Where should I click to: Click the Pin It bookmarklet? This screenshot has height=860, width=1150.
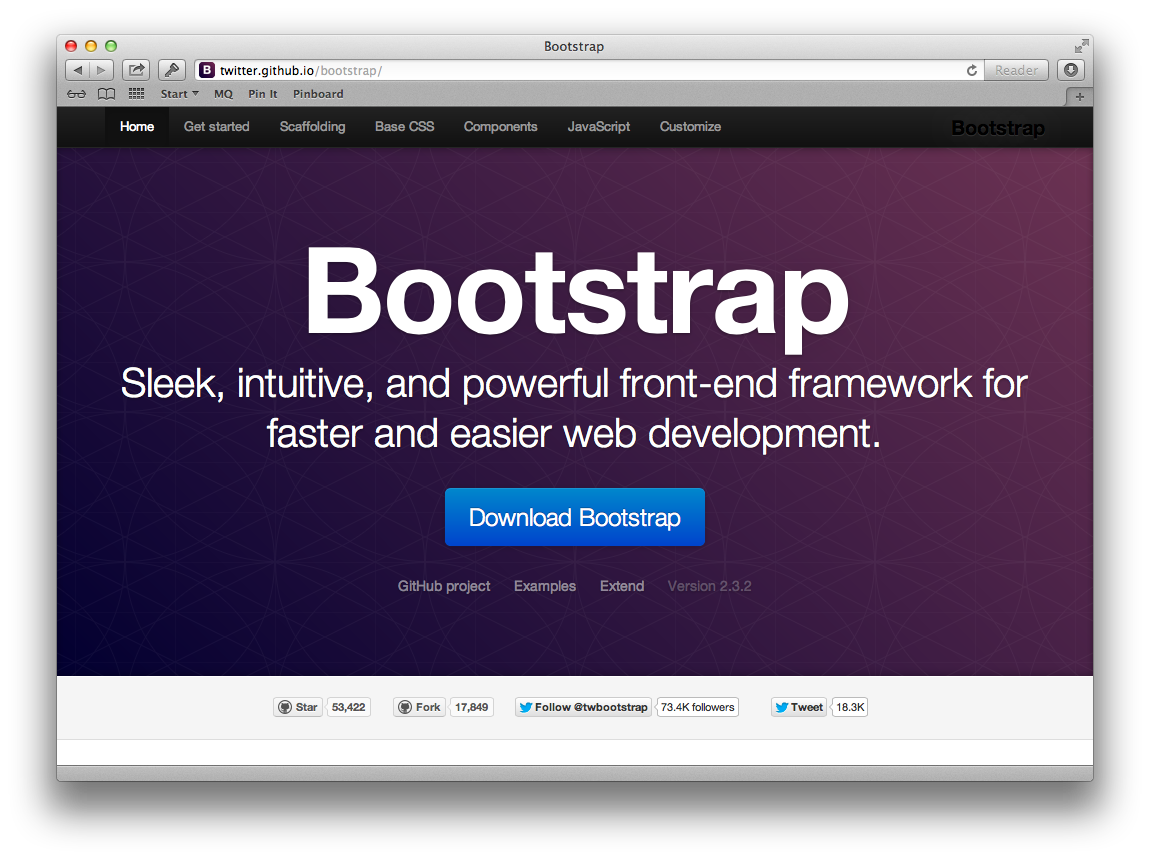pyautogui.click(x=263, y=94)
